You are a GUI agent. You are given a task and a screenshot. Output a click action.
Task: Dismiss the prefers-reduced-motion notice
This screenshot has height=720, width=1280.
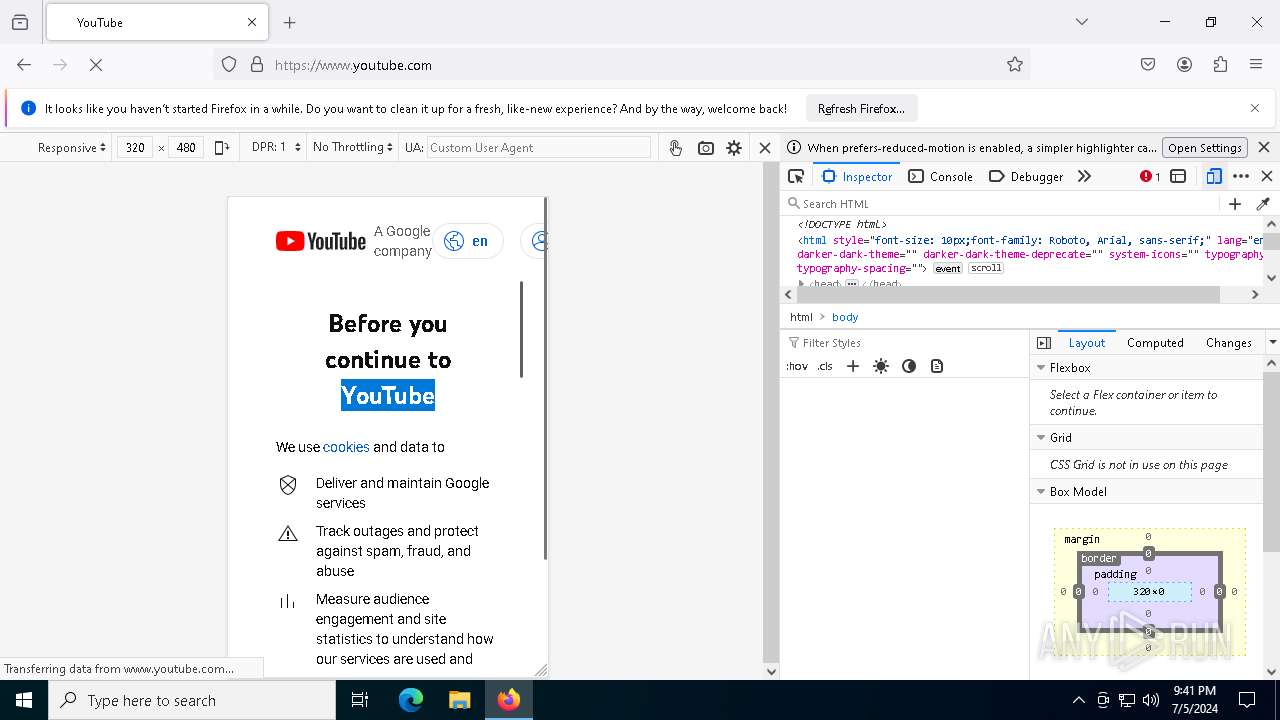click(x=1264, y=147)
